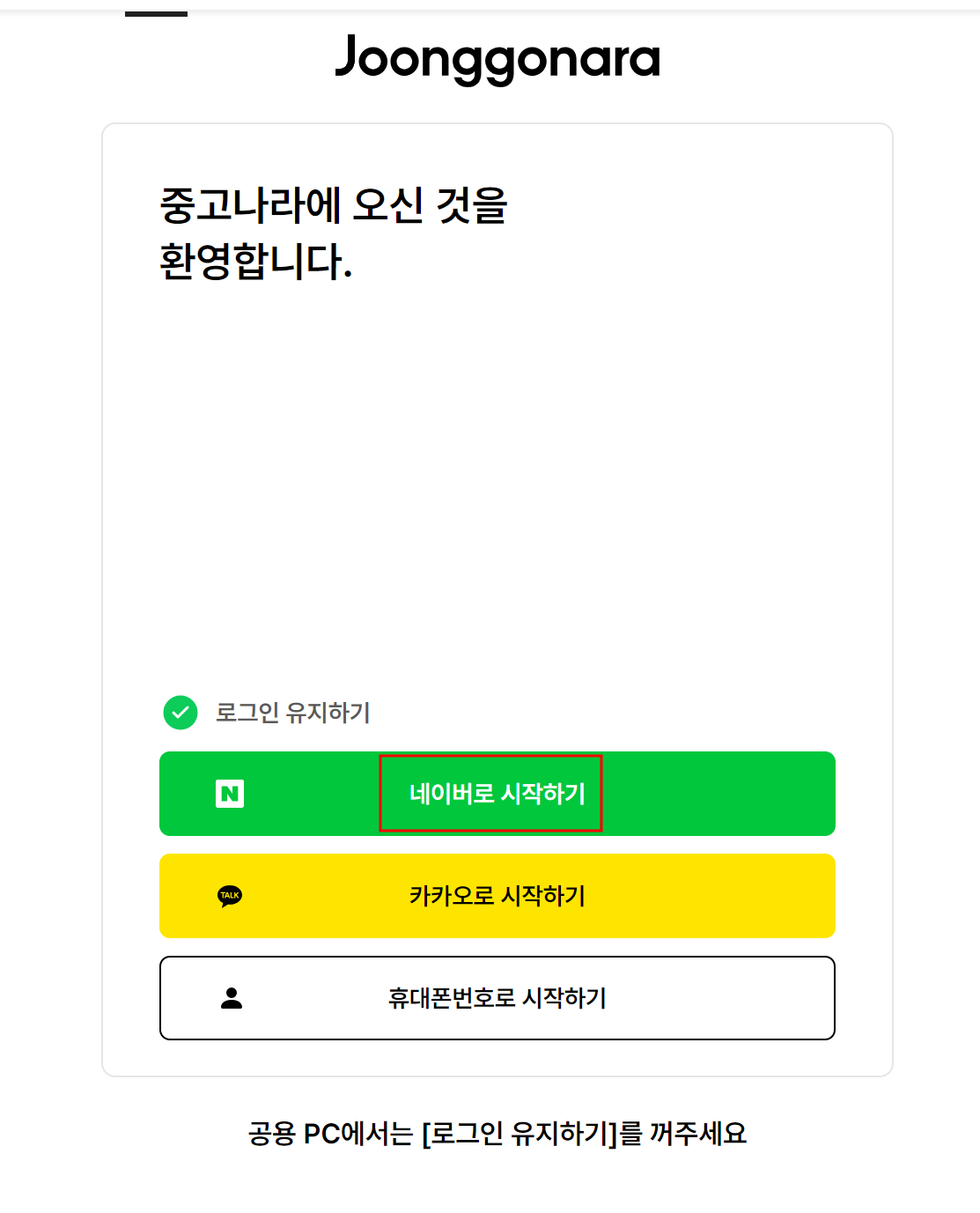Turn off 로그인 유지하기 before using shared PC

point(180,714)
